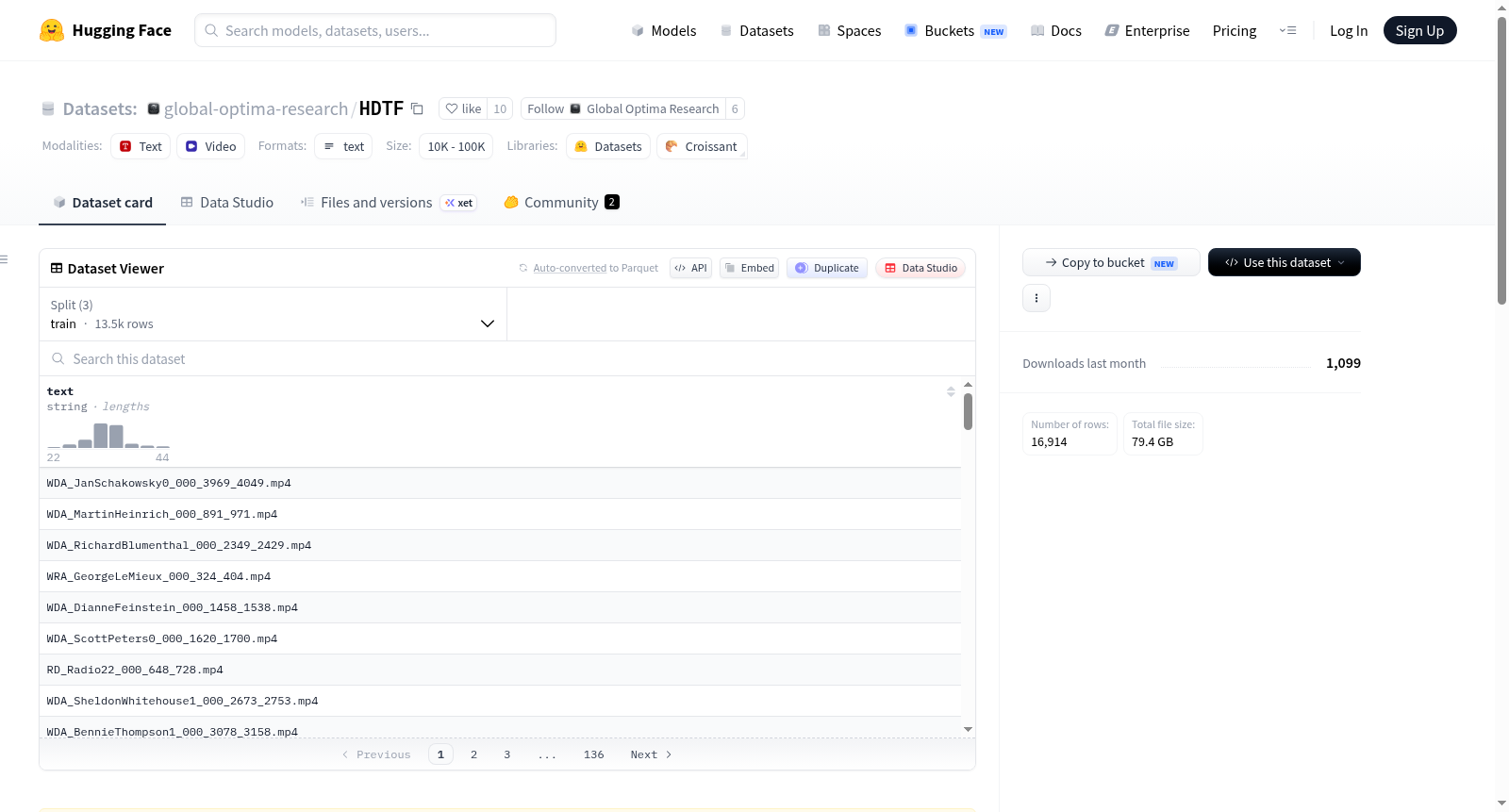The image size is (1509, 812).
Task: Open the global-optima-research organization link
Action: point(256,108)
